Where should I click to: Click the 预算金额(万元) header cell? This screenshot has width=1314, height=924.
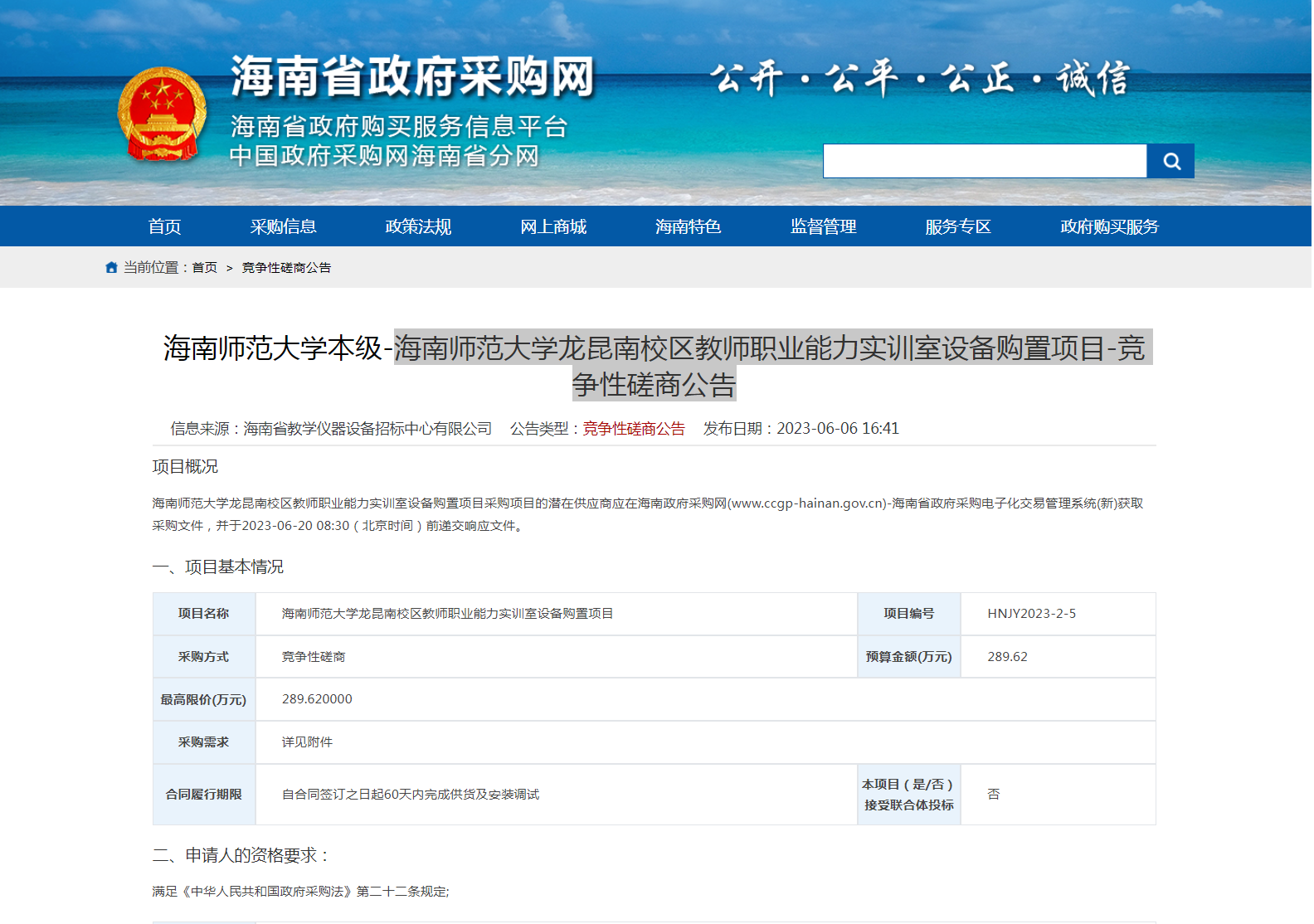[x=909, y=657]
